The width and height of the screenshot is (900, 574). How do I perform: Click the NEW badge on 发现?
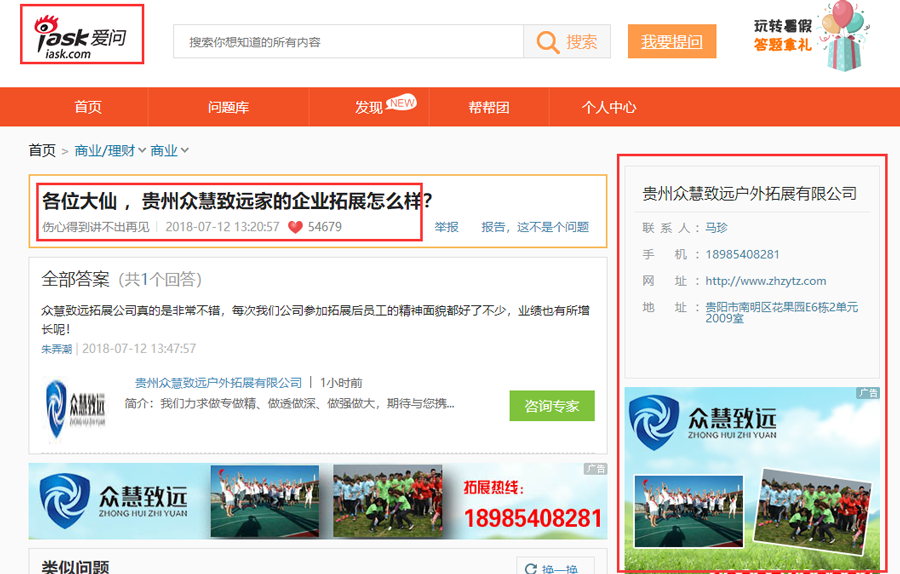[401, 102]
